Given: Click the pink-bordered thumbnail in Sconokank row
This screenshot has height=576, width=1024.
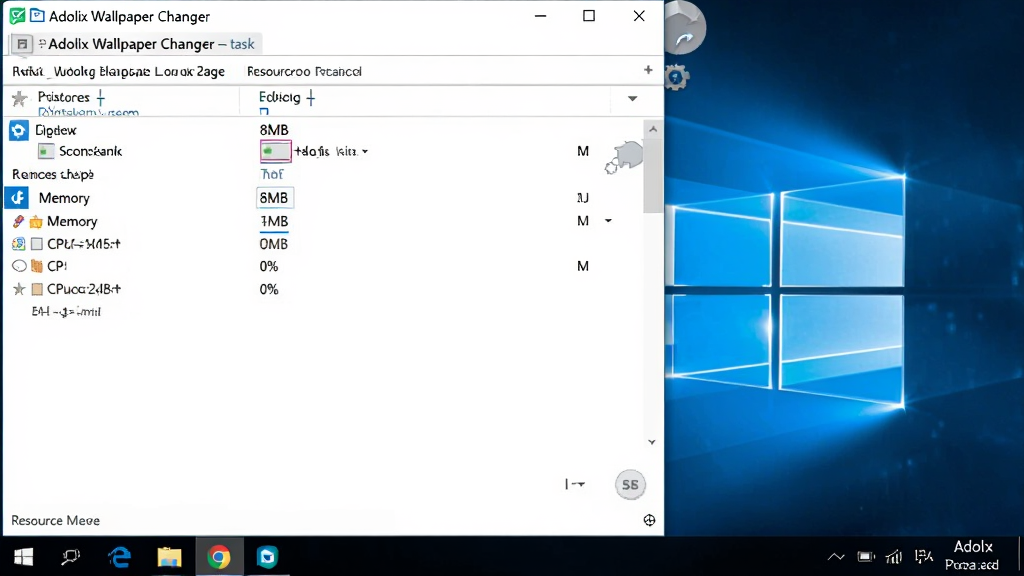Looking at the screenshot, I should 276,152.
